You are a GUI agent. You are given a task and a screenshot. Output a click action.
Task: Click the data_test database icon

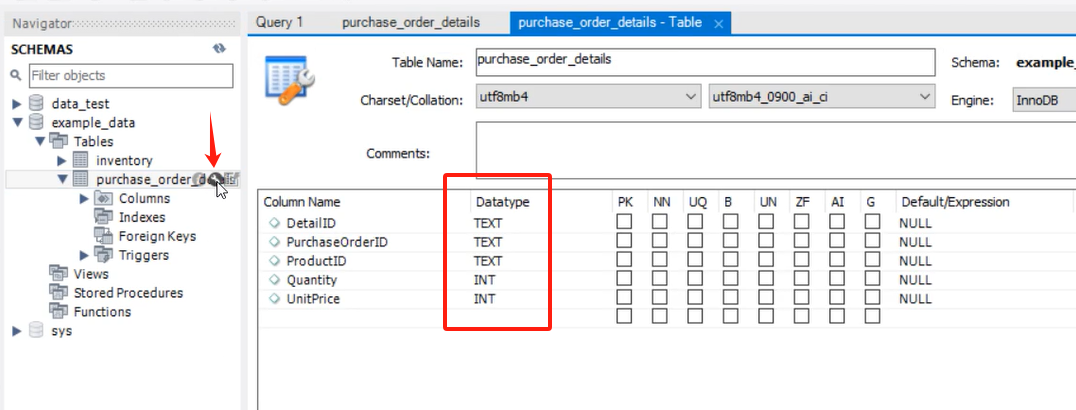[37, 104]
